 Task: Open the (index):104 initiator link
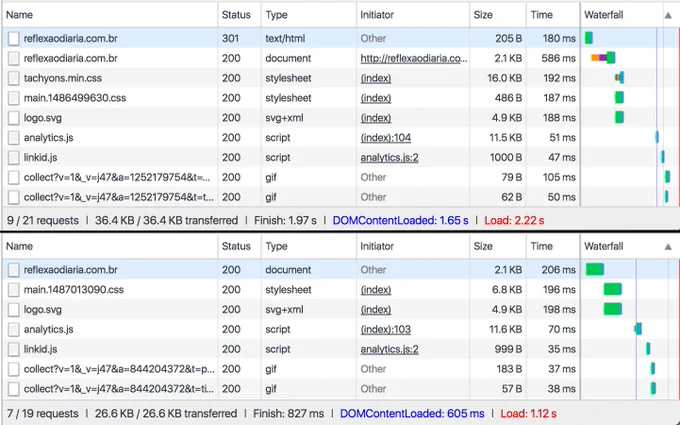point(386,138)
